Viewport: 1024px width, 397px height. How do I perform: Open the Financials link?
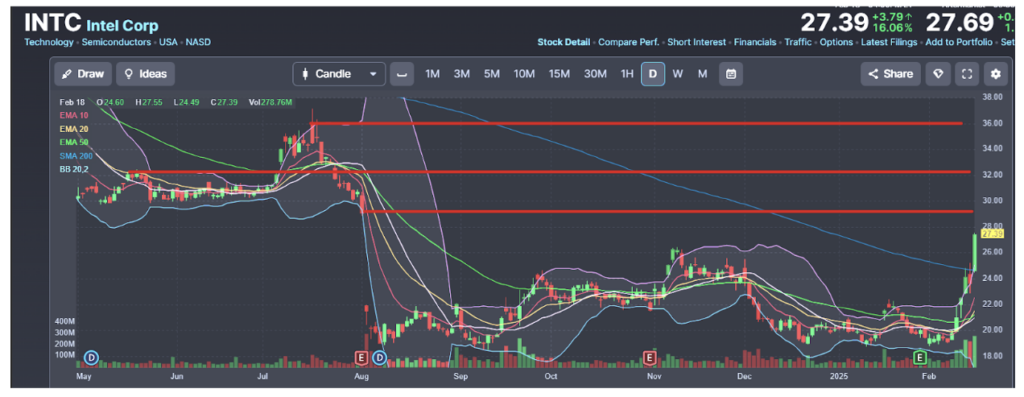[x=755, y=42]
